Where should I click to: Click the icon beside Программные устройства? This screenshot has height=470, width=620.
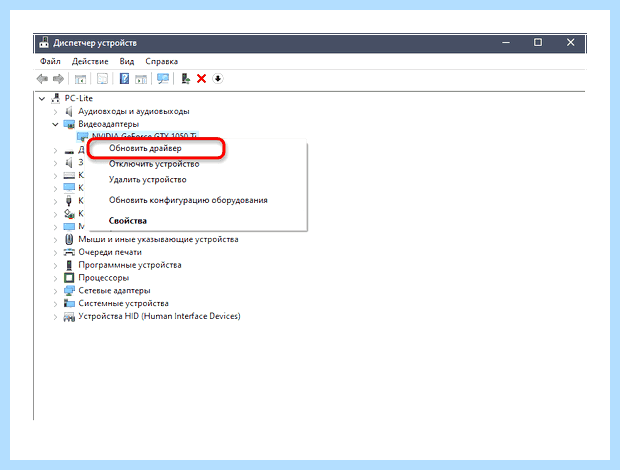coord(69,265)
